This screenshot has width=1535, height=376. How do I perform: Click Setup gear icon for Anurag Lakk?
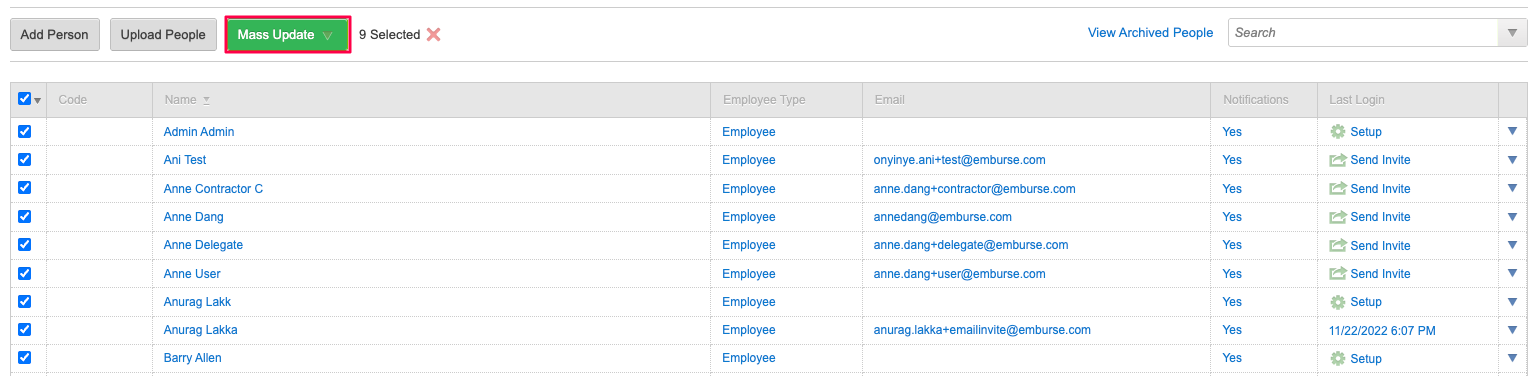(x=1337, y=302)
